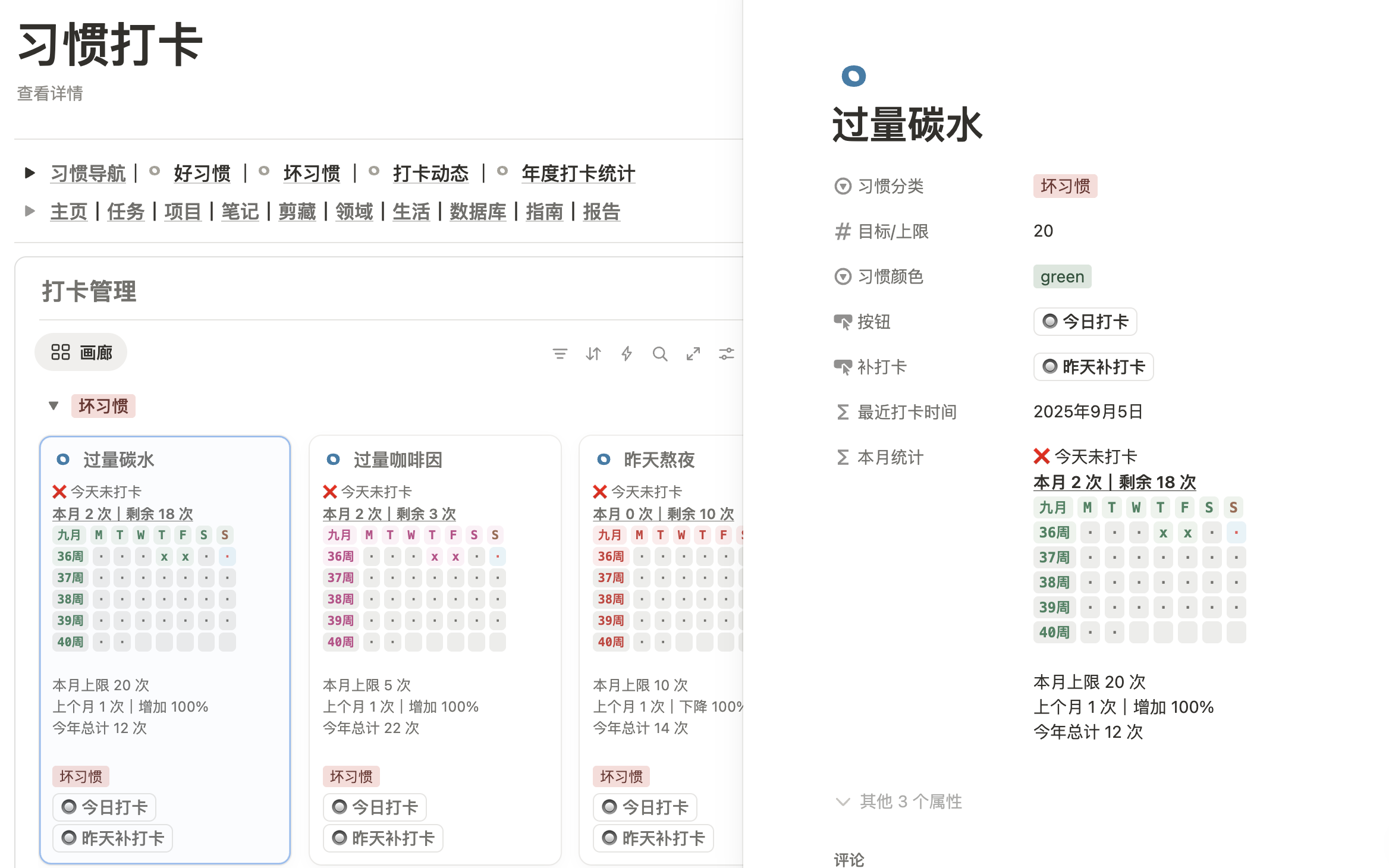Click the filter icon in gallery toolbar

point(560,354)
